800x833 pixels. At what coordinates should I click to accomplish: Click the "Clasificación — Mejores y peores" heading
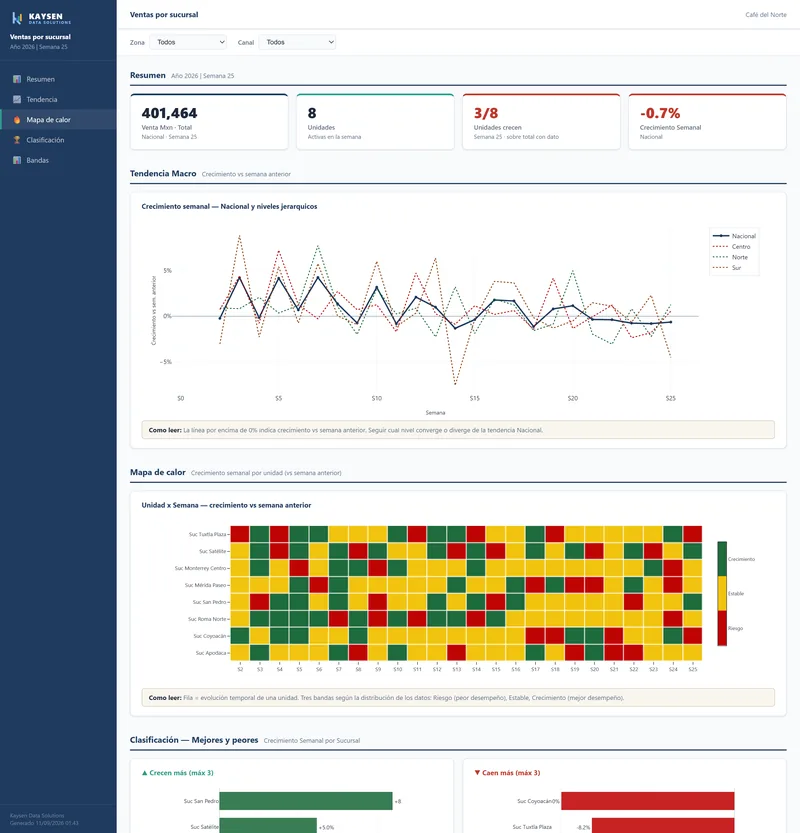pyautogui.click(x=194, y=740)
